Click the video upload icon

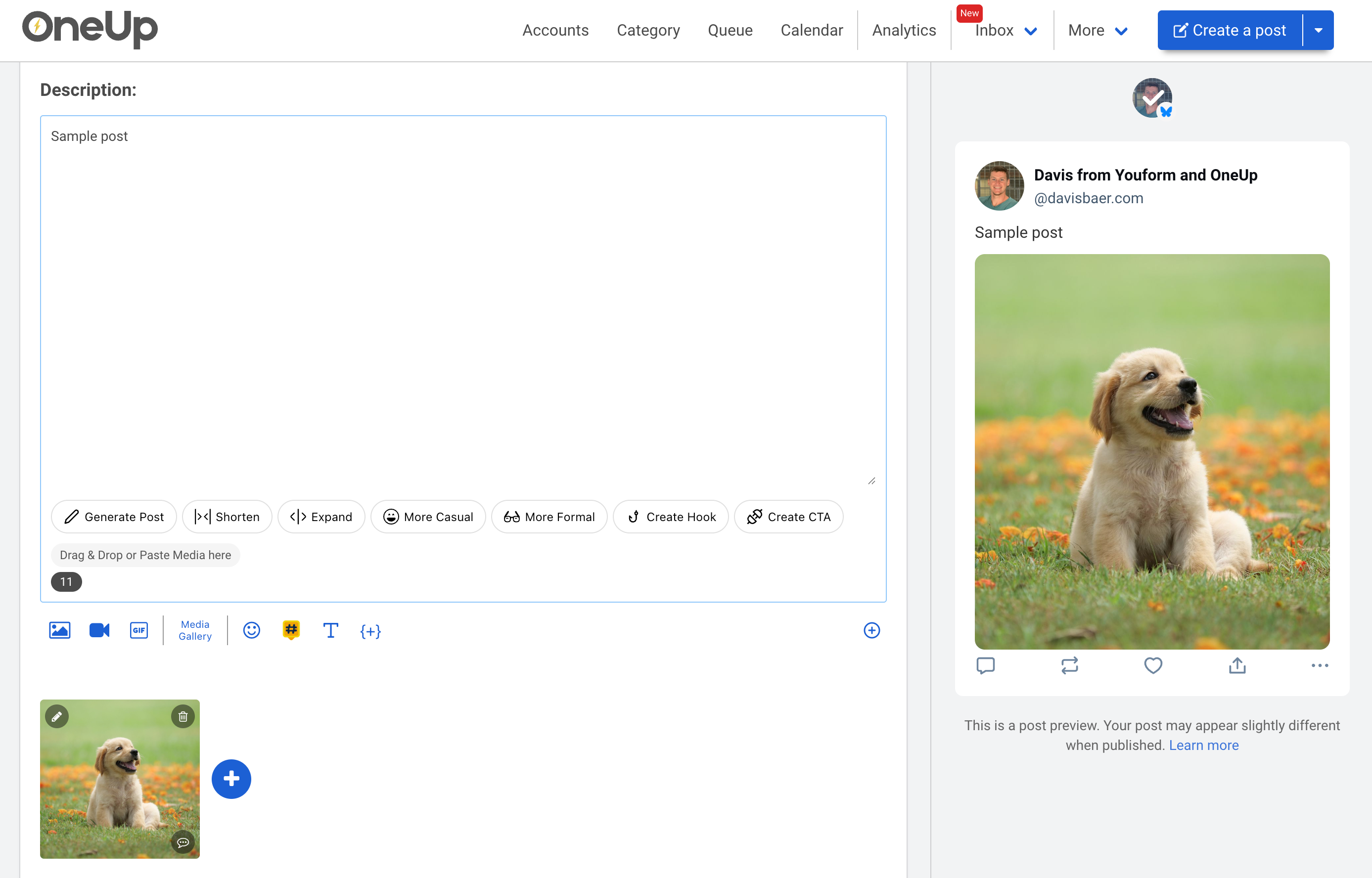(99, 630)
